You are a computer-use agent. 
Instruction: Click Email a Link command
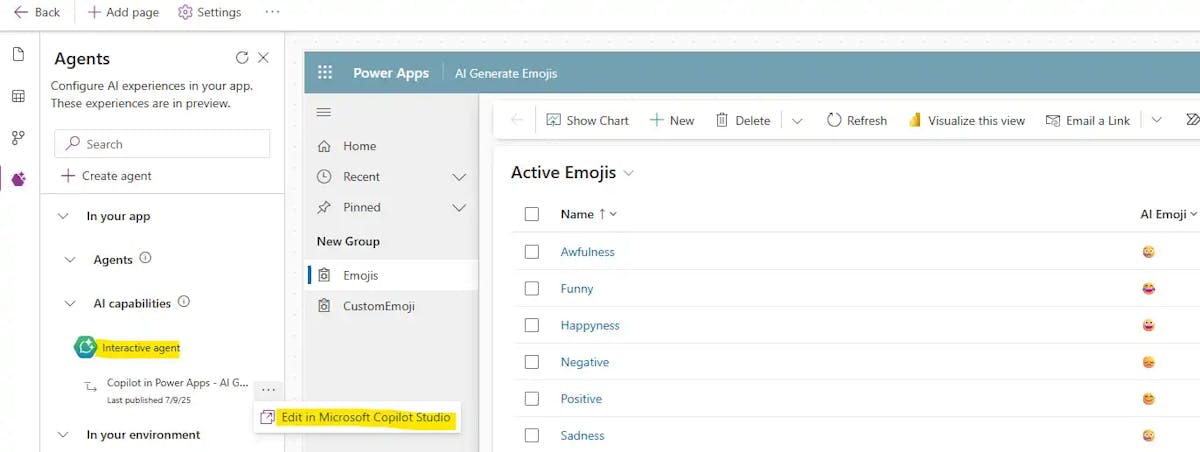point(1088,120)
